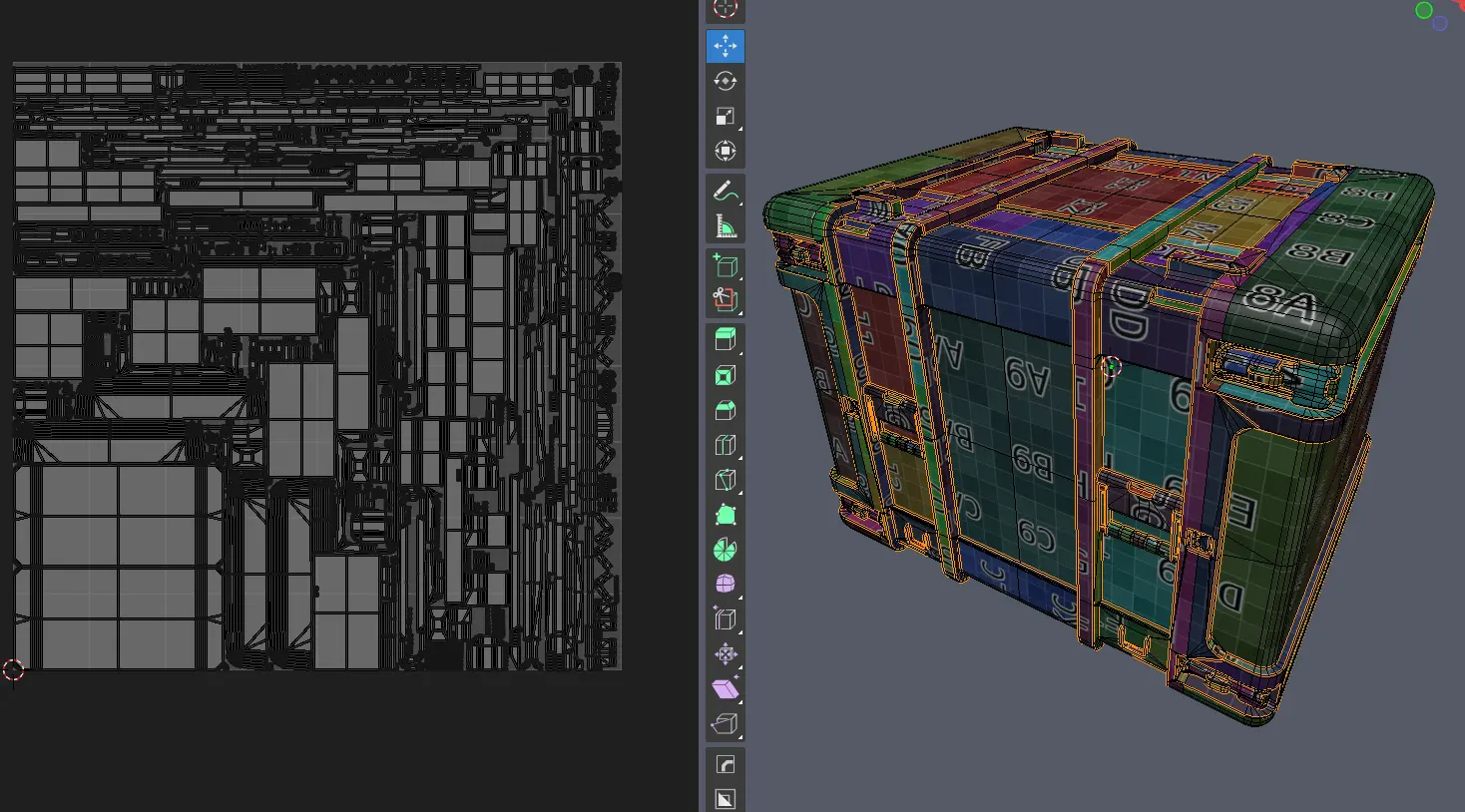Activate the Spin tool

click(x=726, y=550)
